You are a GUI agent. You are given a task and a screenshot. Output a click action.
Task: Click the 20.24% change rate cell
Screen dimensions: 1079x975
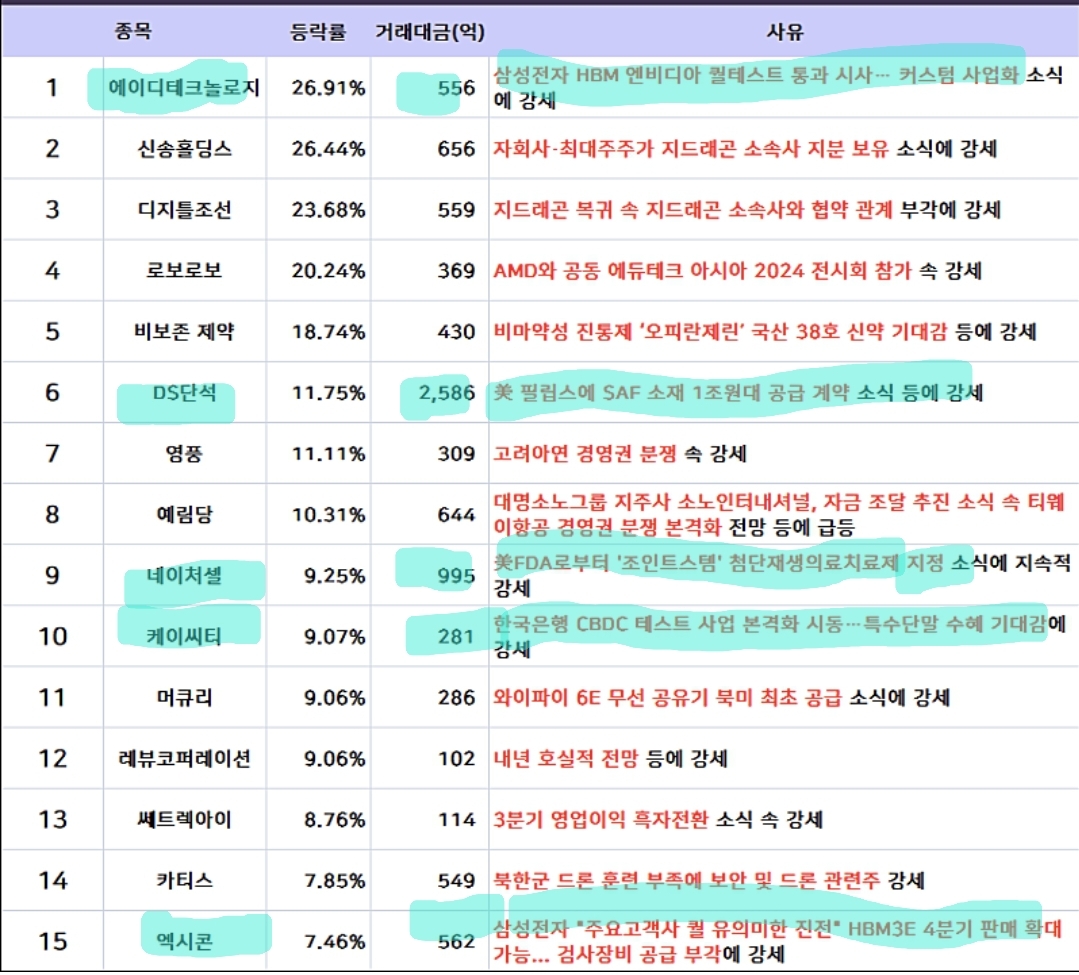(328, 271)
